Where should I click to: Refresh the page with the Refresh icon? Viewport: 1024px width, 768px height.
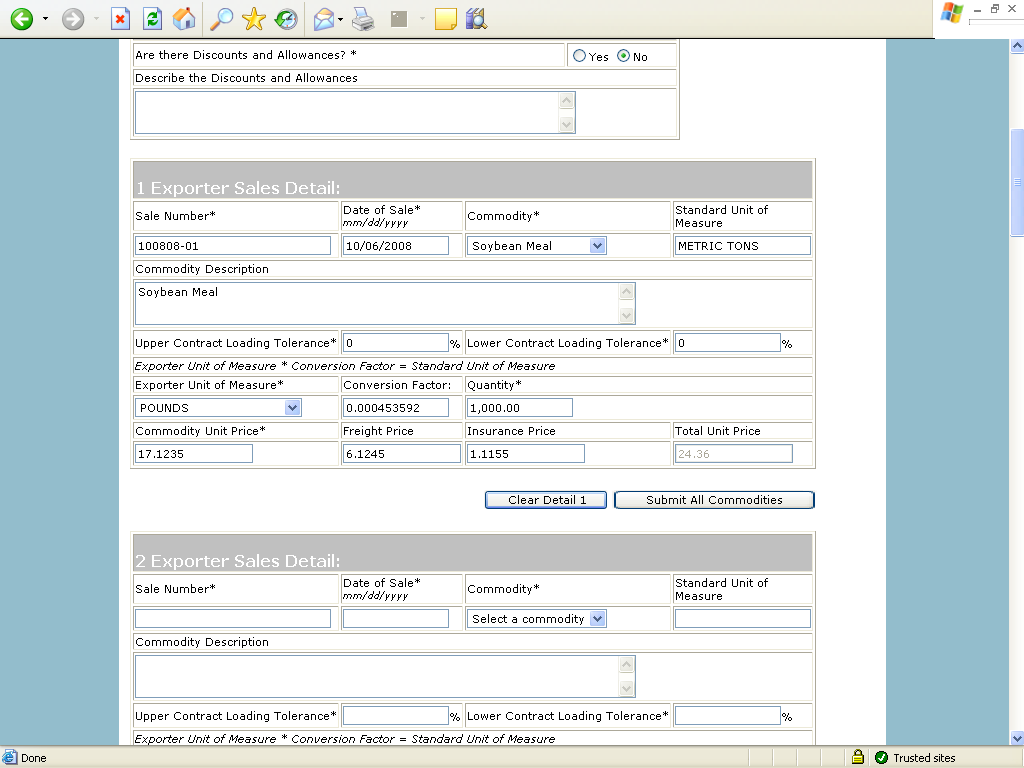[152, 18]
